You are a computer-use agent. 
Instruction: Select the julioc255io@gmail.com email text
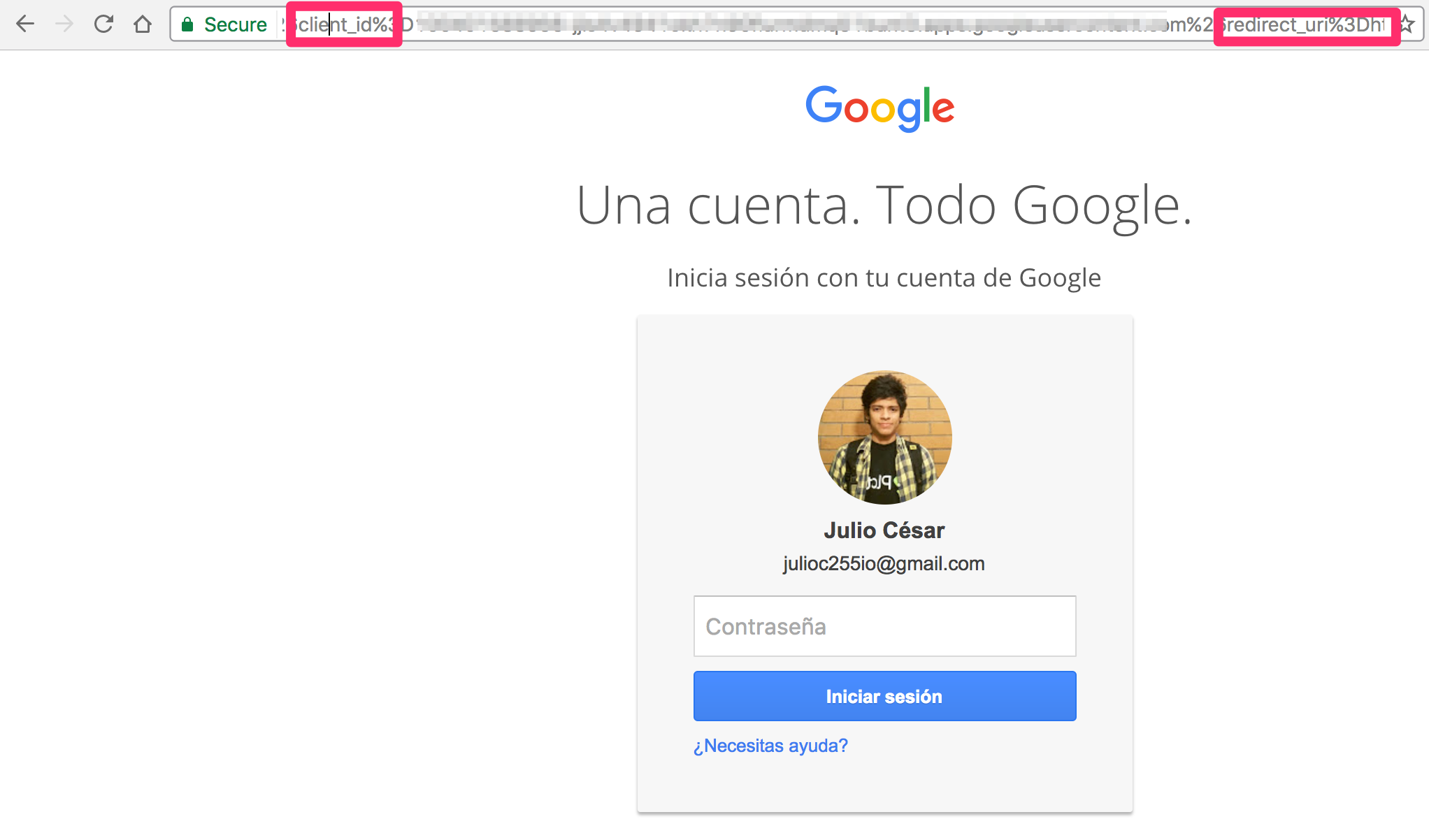pos(884,563)
